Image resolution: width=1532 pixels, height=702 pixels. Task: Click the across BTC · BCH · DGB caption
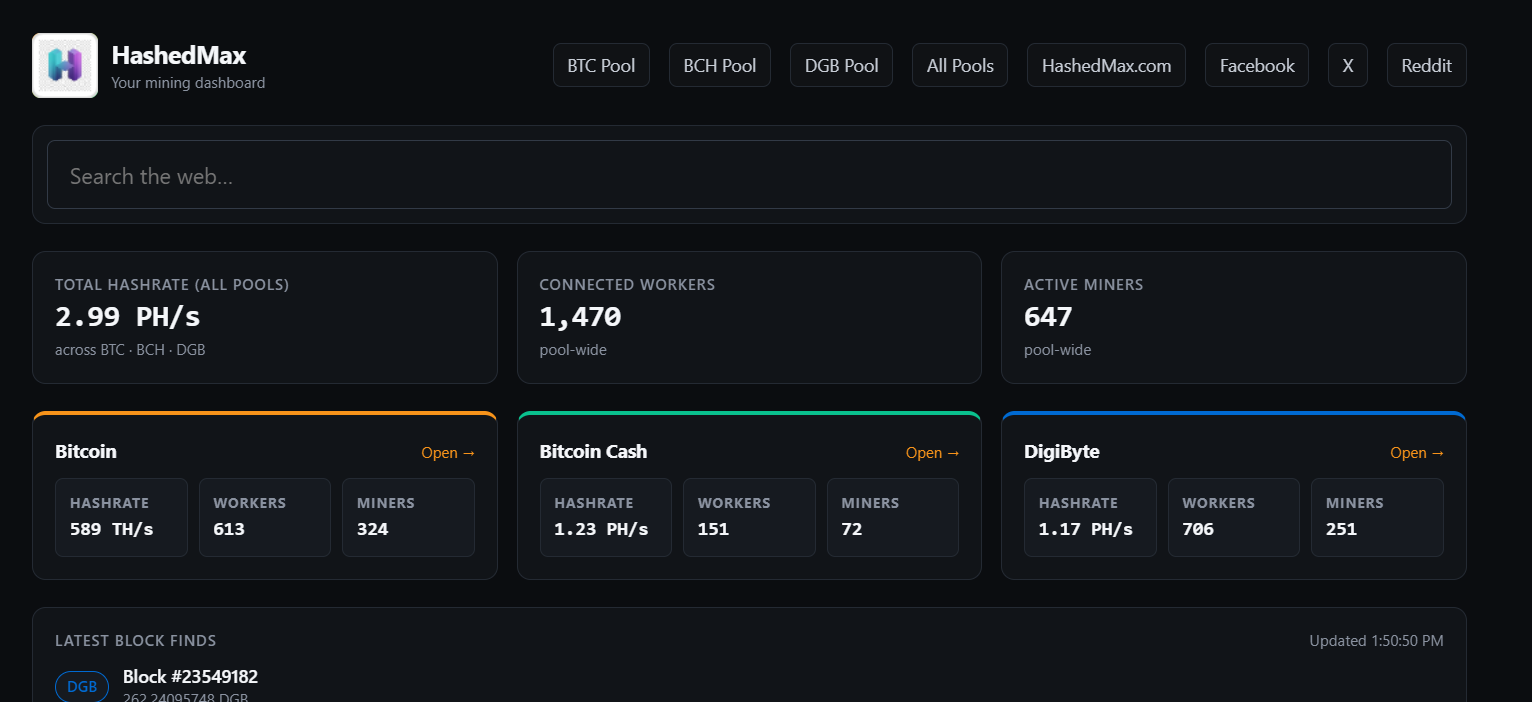tap(130, 350)
